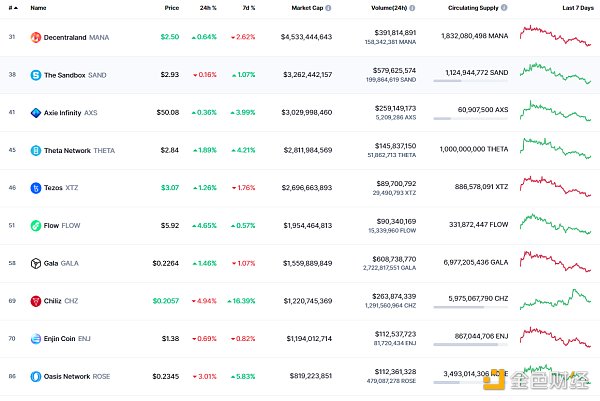Viewport: 600px width, 401px height.
Task: Open the Oasis Network coin icon
Action: point(36,376)
